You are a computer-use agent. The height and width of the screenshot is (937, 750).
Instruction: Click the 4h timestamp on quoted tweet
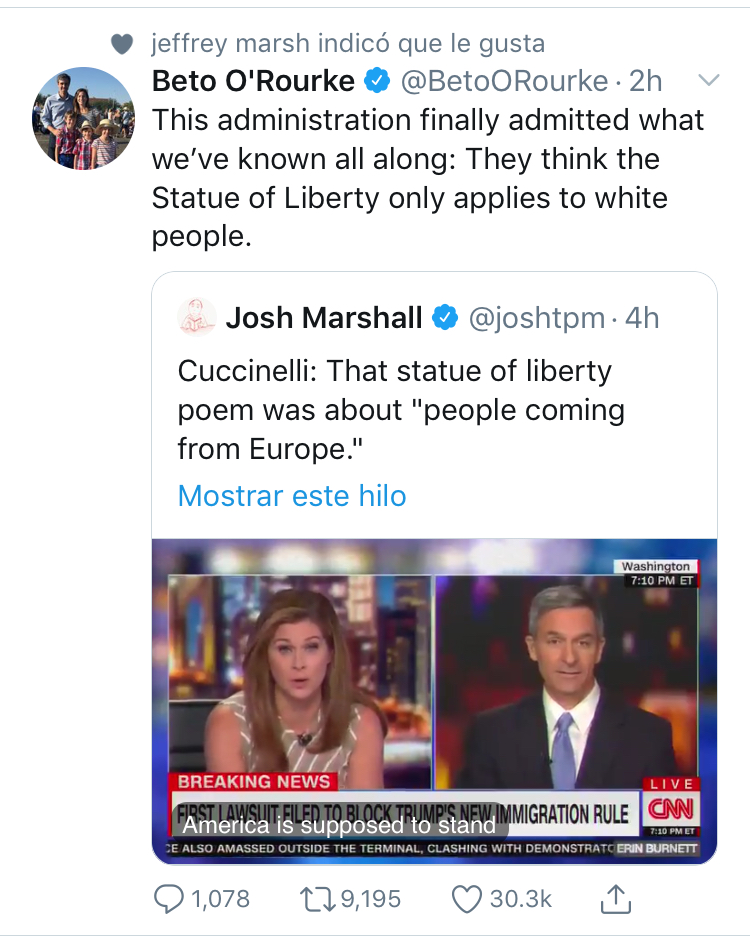(642, 318)
